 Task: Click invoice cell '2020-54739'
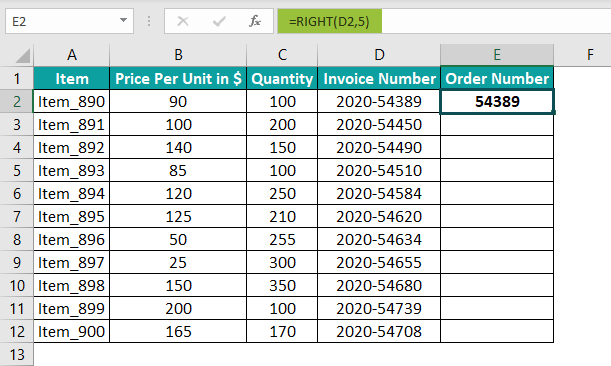tap(379, 308)
